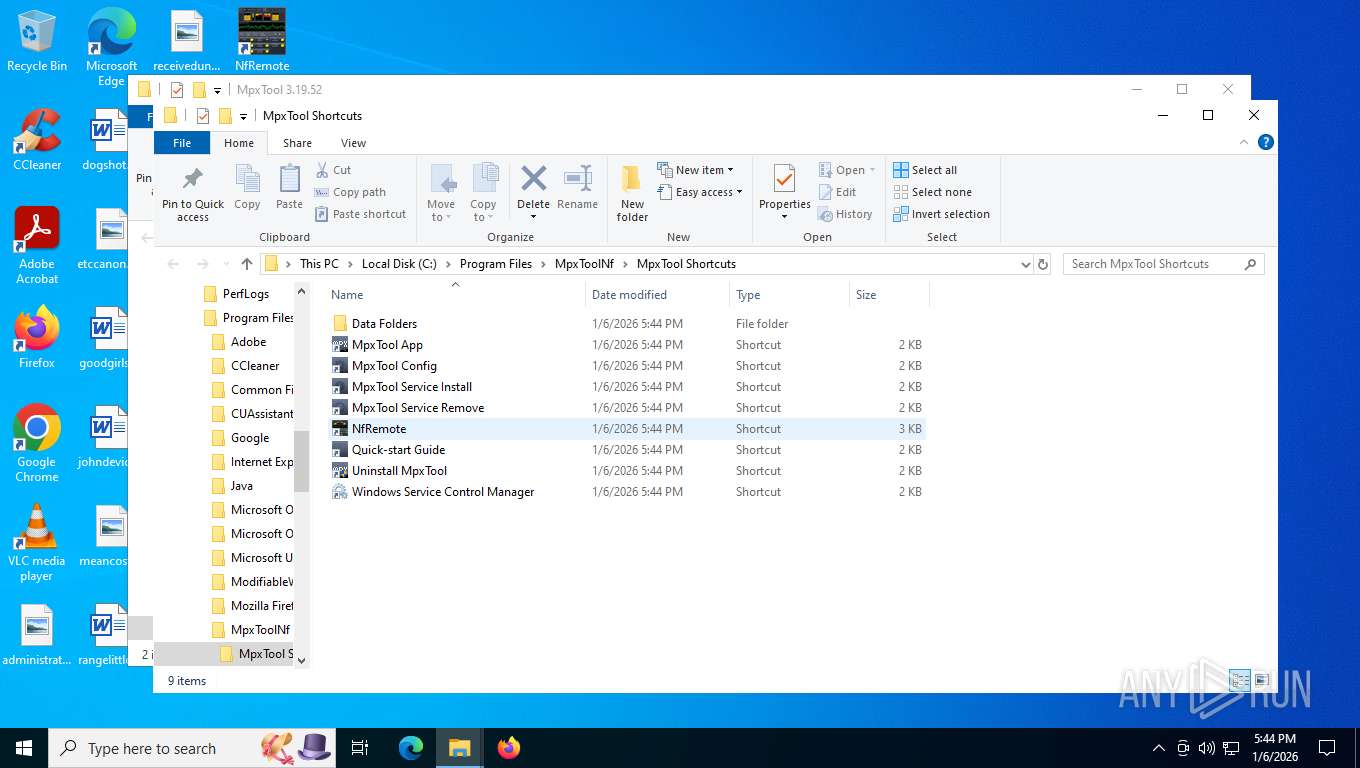Switch to the View ribbon tab
Screen dimensions: 1360x768
pos(353,143)
